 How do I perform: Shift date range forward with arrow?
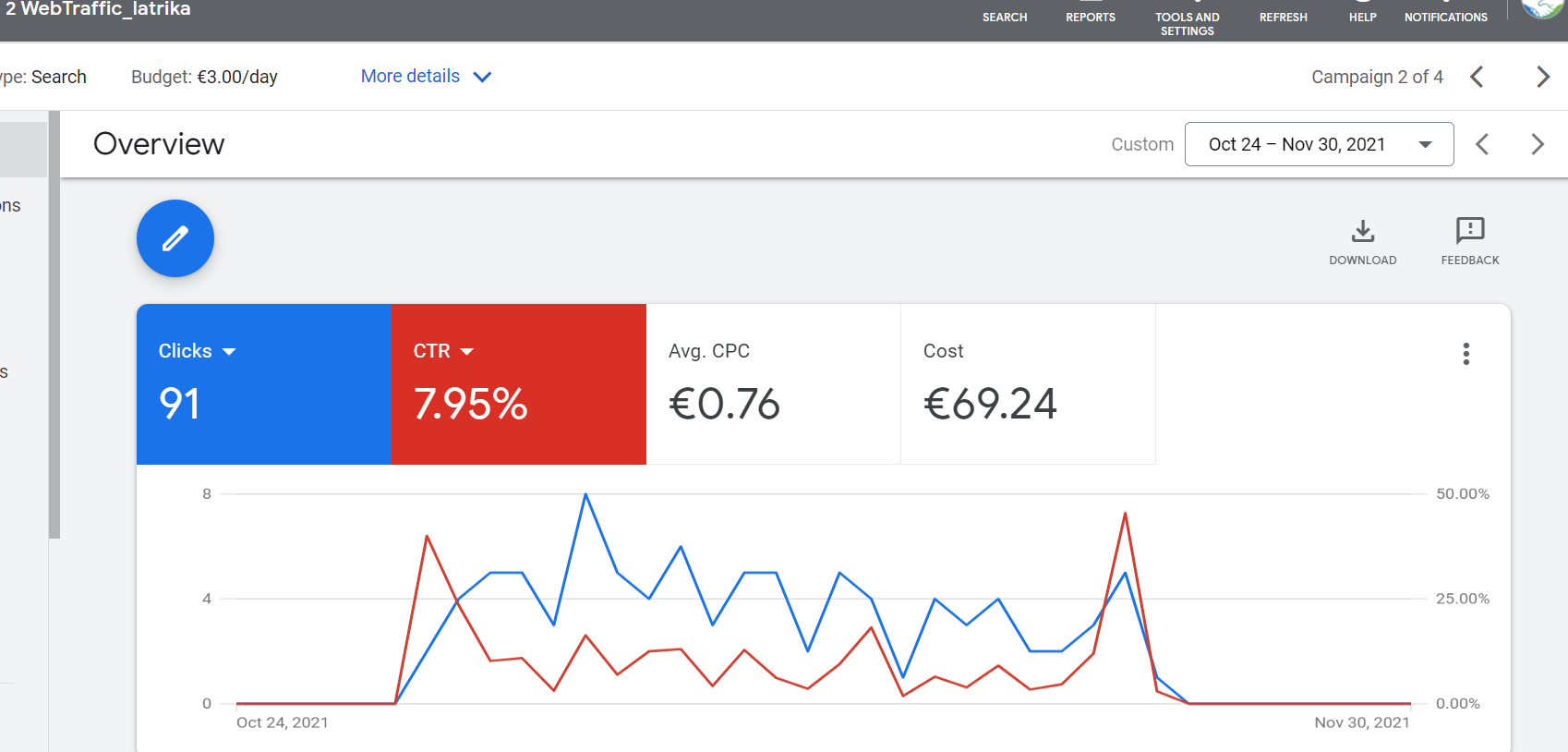coord(1537,144)
